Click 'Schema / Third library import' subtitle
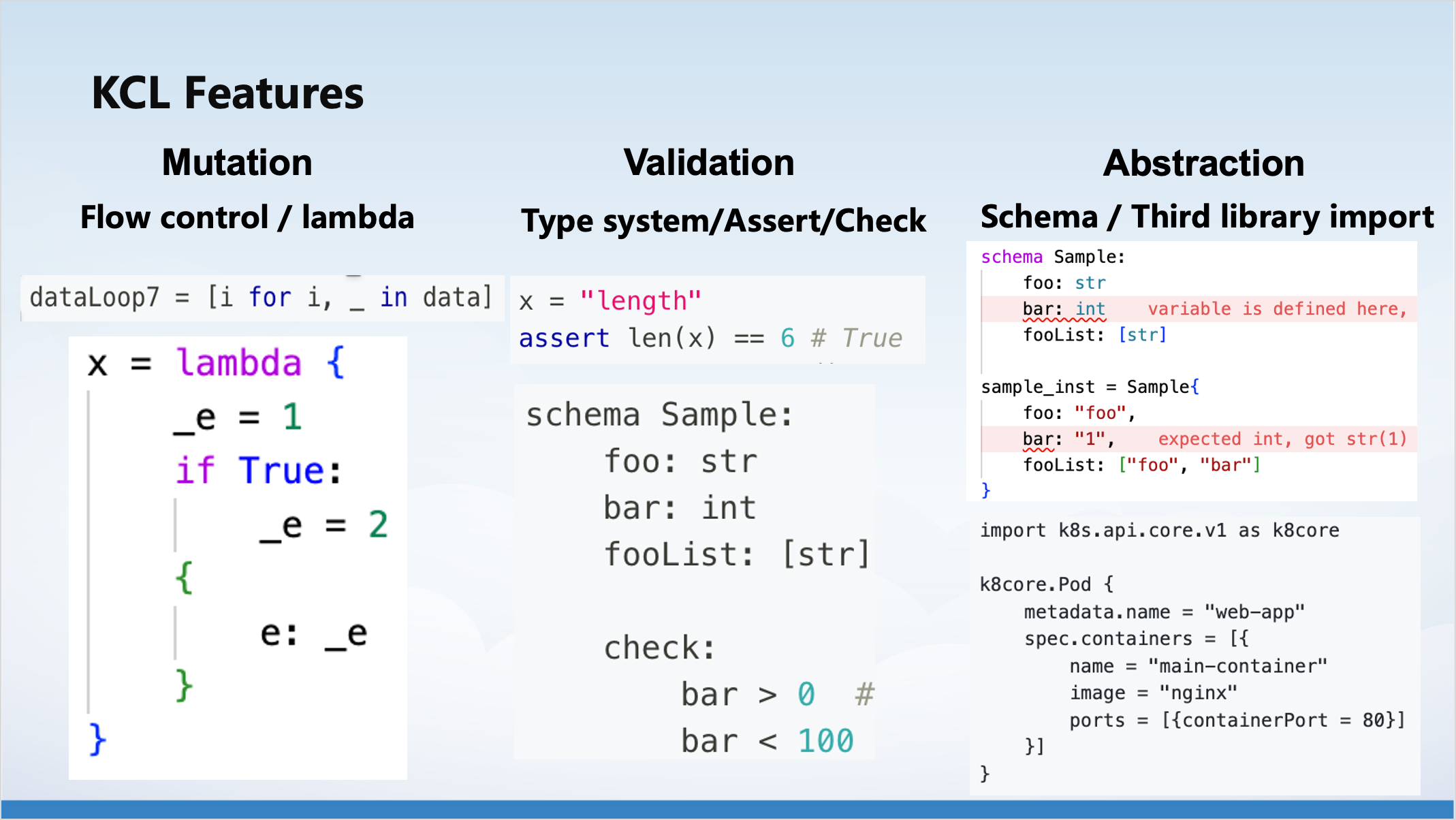1456x820 pixels. 1207,217
